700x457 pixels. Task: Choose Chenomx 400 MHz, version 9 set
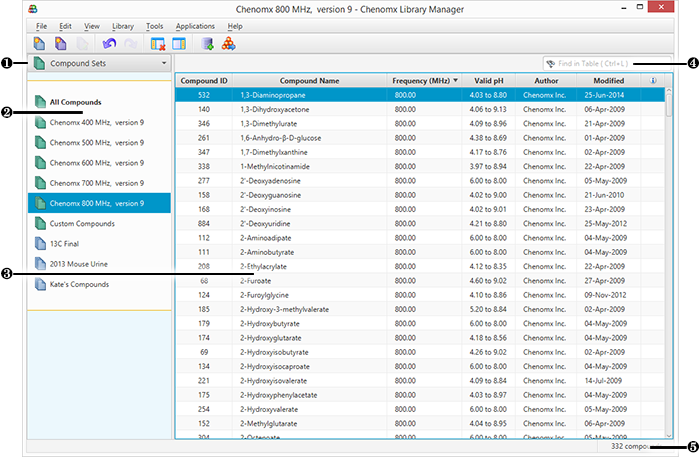[x=97, y=123]
